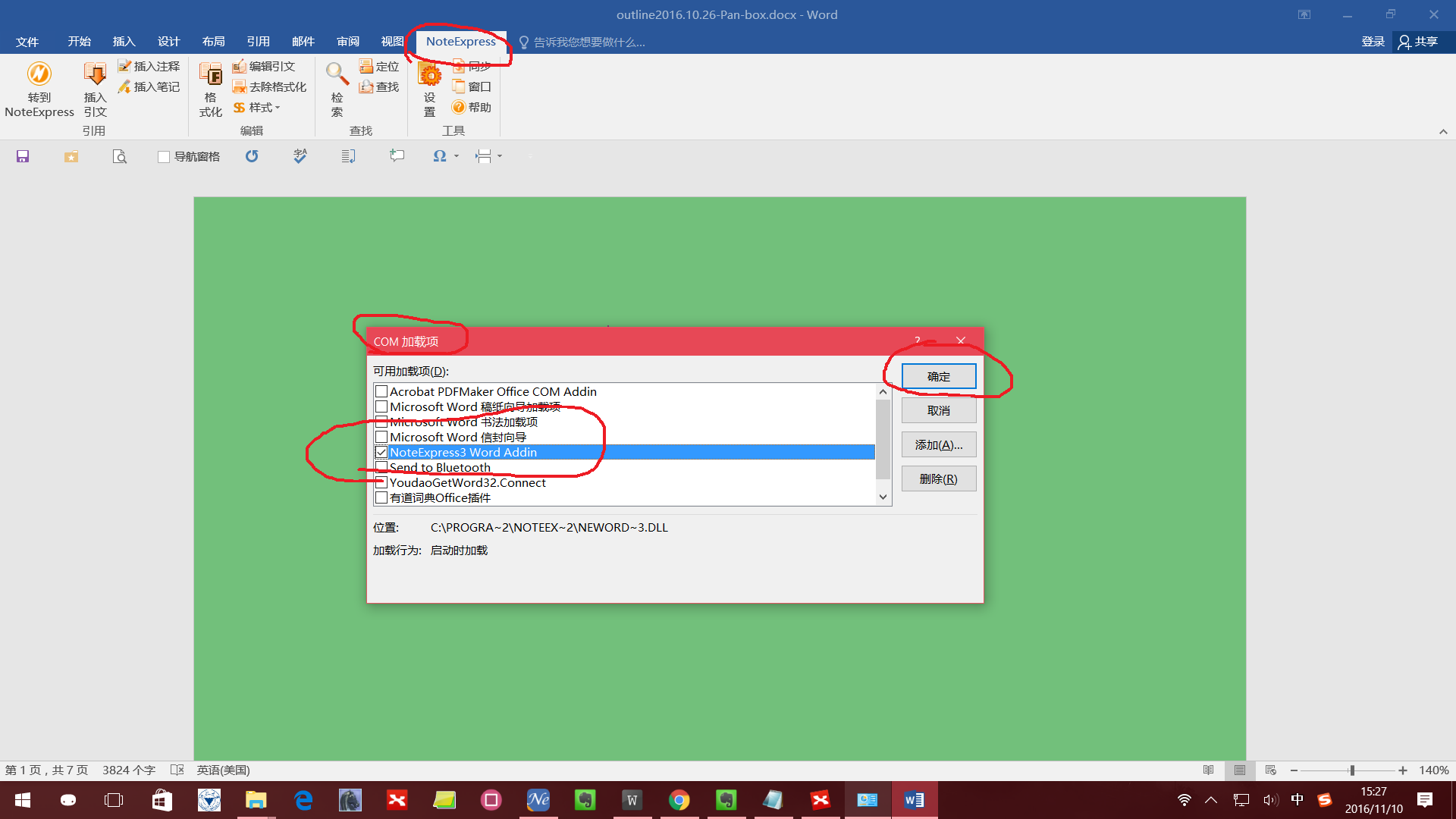
Task: Check YoudaoGetWord32.Connect checkbox
Action: (x=381, y=483)
